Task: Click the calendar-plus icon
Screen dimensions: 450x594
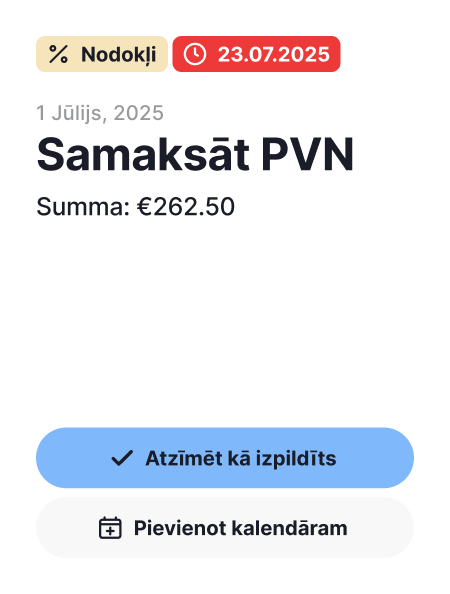Action: [110, 528]
